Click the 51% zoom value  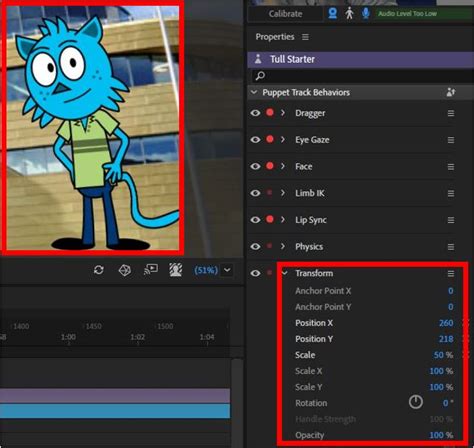[206, 270]
